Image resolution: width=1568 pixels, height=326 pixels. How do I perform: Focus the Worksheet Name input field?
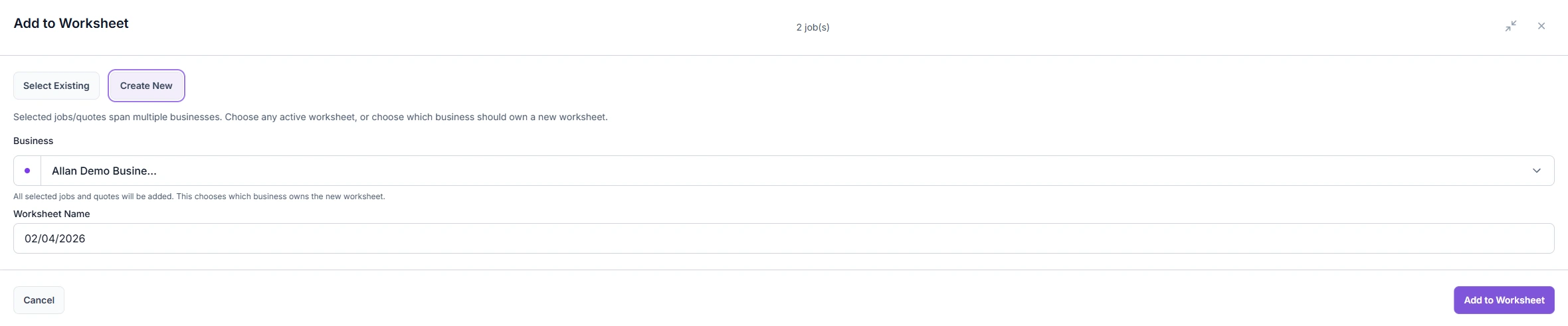coord(784,238)
